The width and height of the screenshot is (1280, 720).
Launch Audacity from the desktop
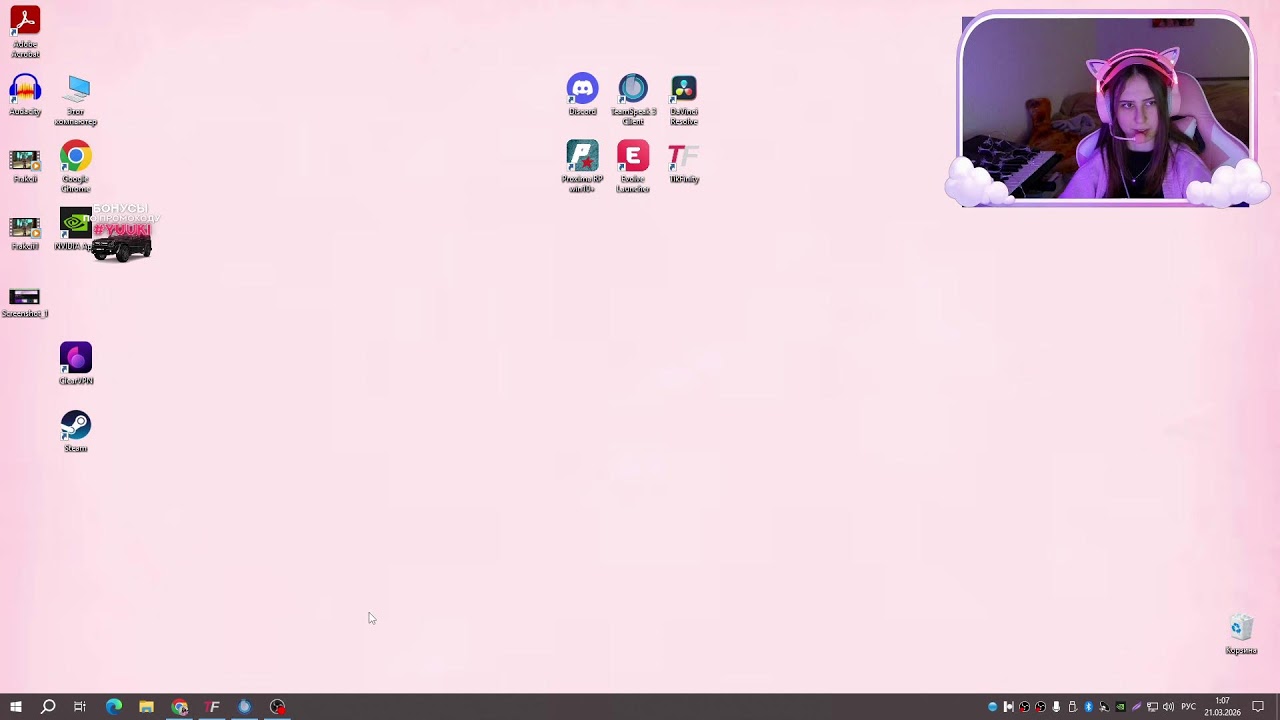pyautogui.click(x=25, y=95)
